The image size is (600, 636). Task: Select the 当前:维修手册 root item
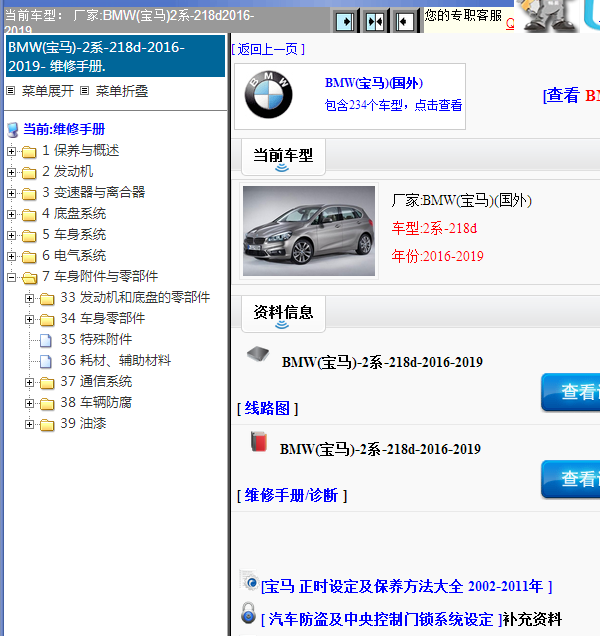click(64, 129)
